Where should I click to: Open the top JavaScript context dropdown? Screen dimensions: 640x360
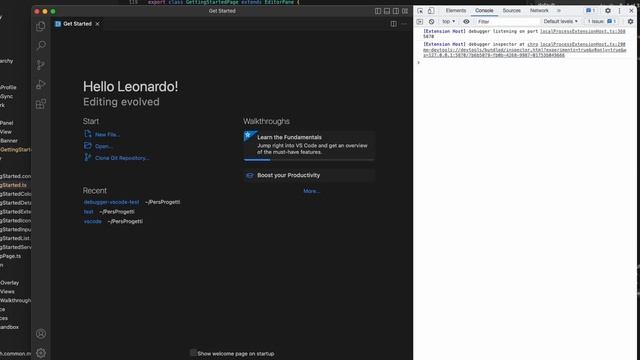point(449,22)
